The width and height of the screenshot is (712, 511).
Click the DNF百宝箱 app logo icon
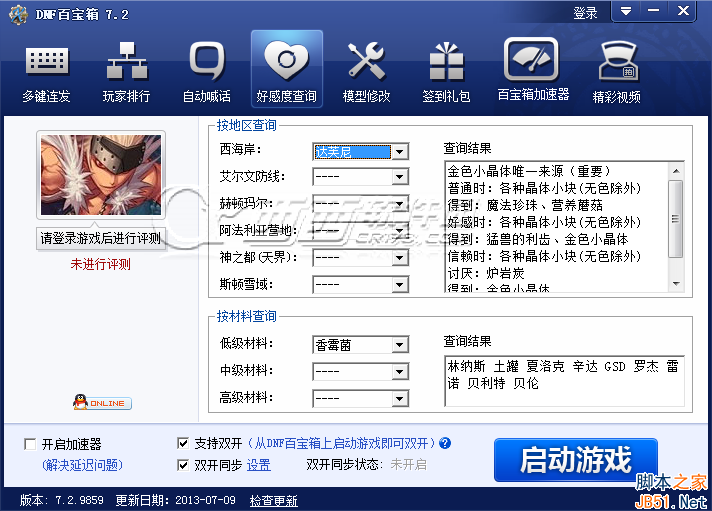pyautogui.click(x=19, y=15)
